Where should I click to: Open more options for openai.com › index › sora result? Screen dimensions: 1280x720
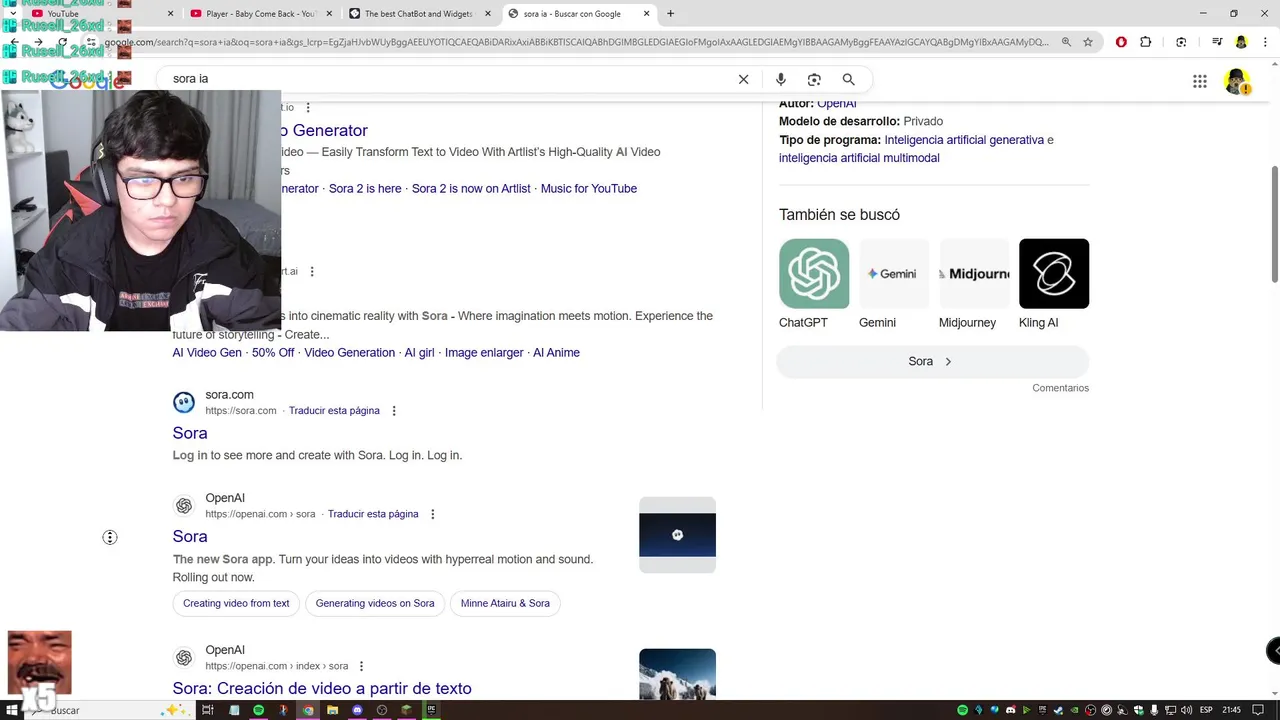coord(361,666)
